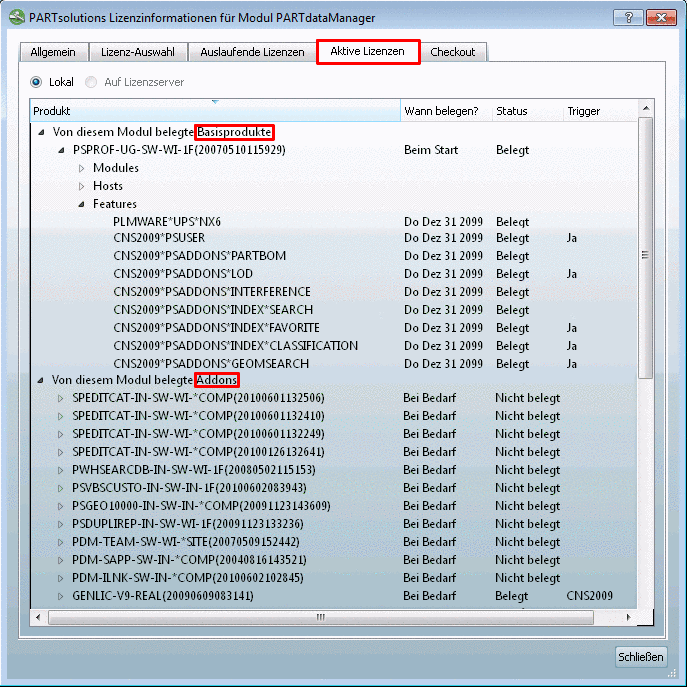Sort by the Wann belegen? column header
The image size is (687, 687).
point(446,111)
